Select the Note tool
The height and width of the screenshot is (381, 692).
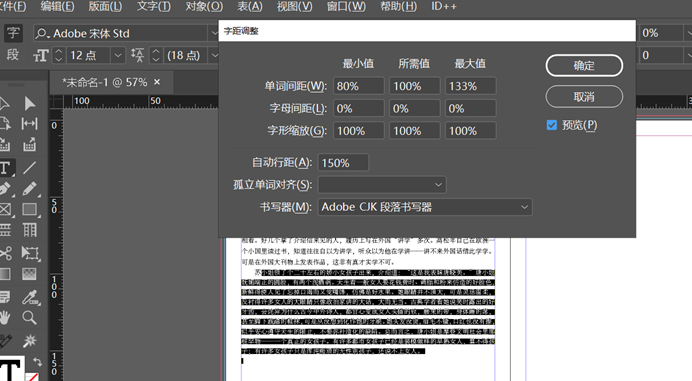coord(5,298)
